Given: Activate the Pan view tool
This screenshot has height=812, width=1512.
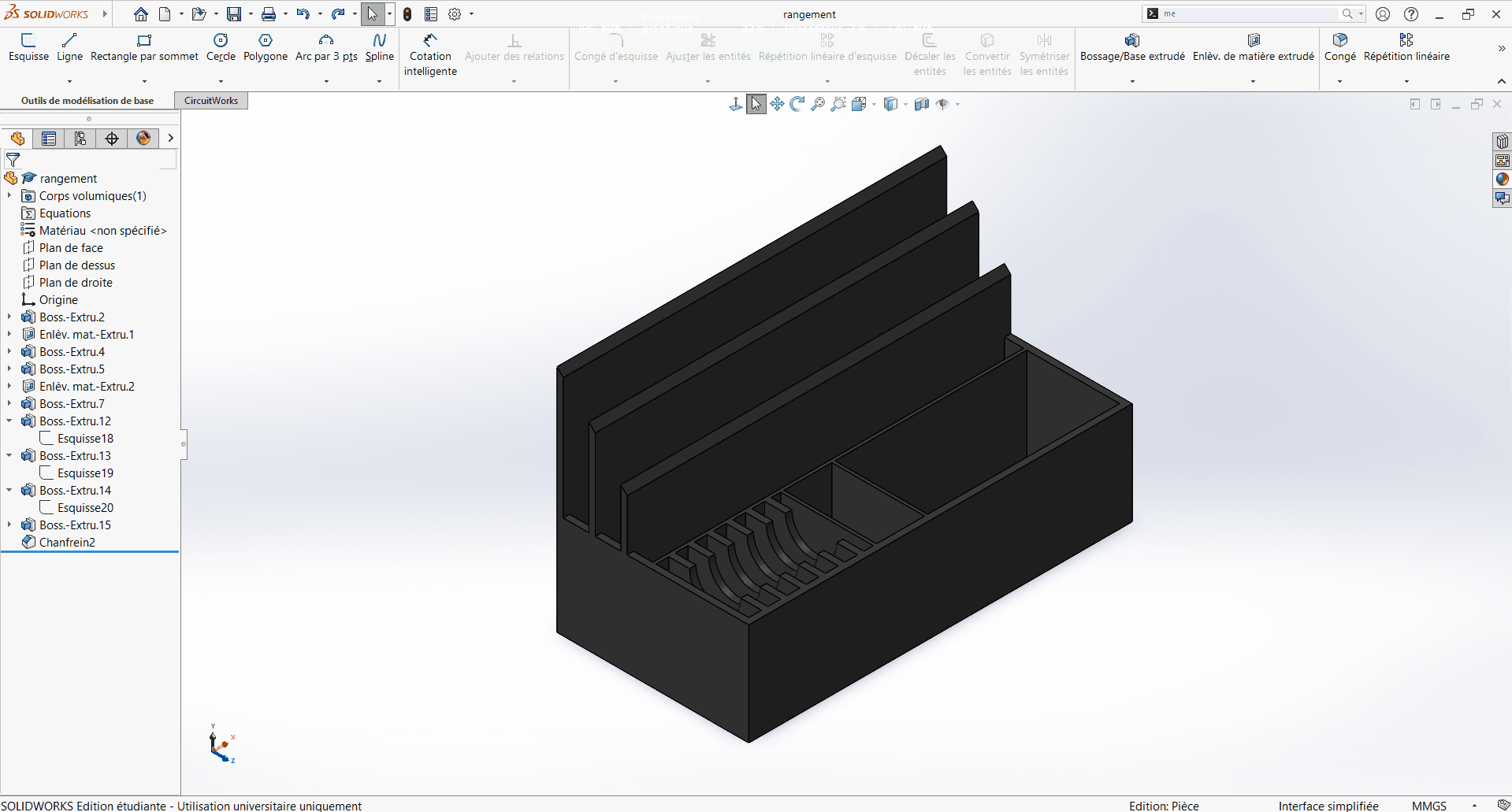Looking at the screenshot, I should tap(777, 104).
